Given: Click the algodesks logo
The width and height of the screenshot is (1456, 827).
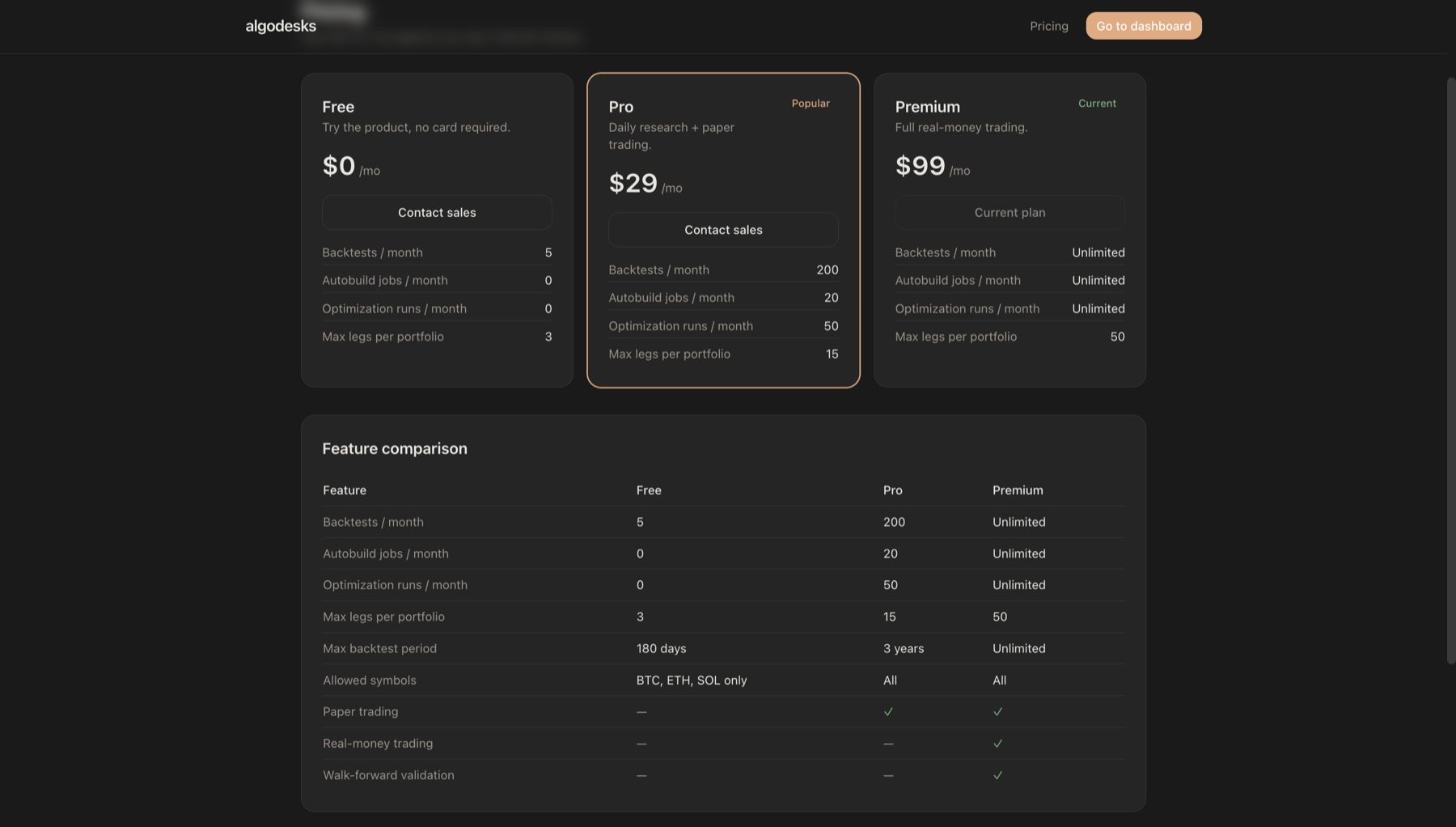Looking at the screenshot, I should click(281, 26).
